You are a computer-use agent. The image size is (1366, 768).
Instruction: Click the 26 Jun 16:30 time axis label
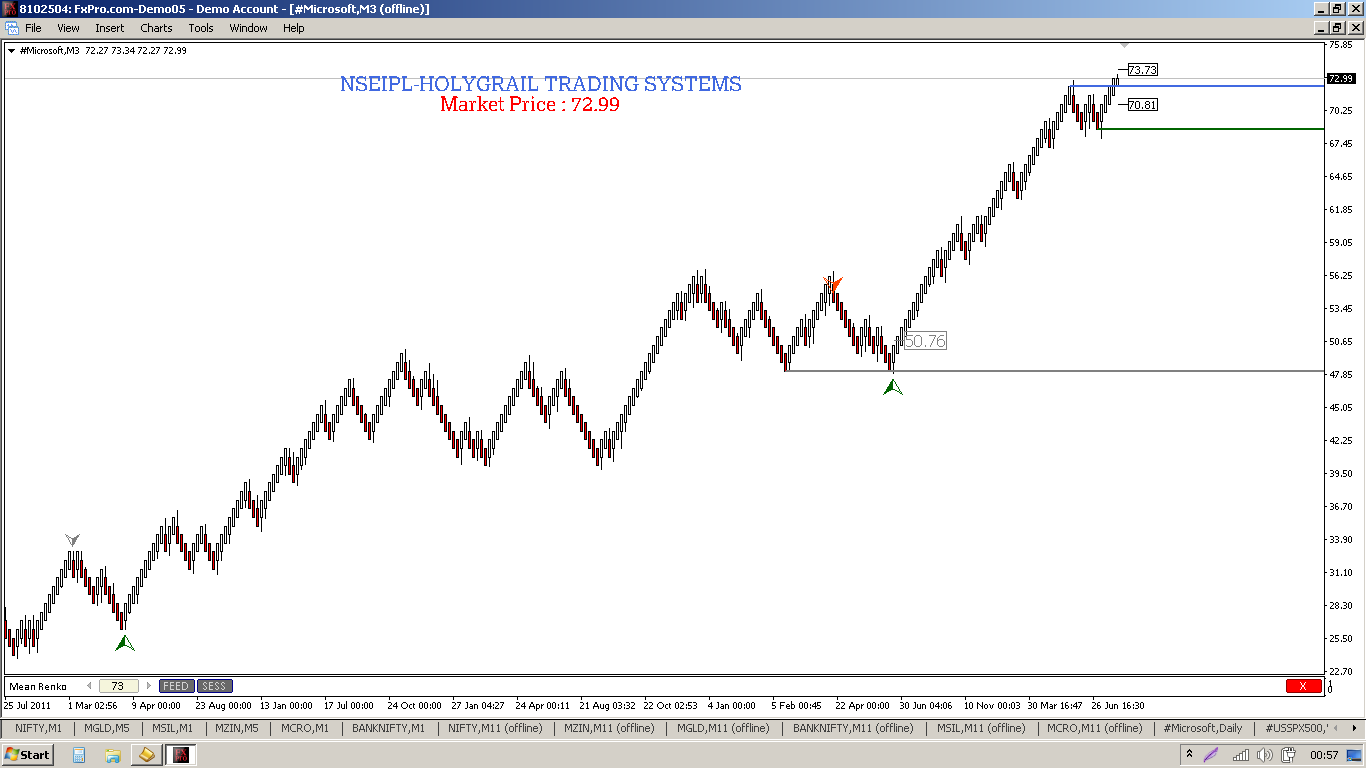coord(1118,705)
